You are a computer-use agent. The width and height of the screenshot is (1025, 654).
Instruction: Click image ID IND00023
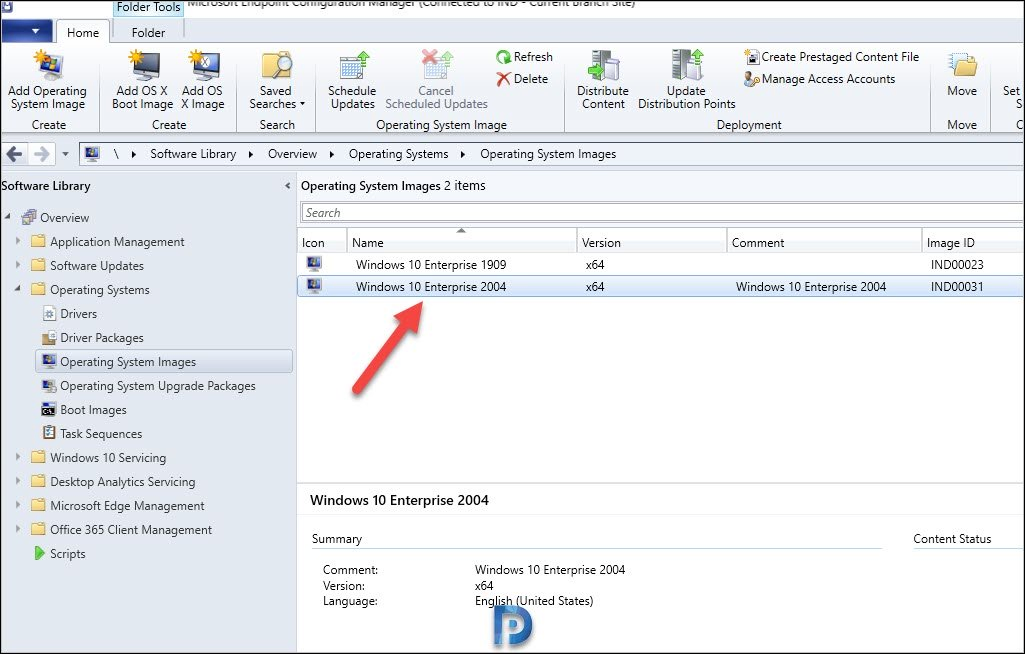[957, 265]
